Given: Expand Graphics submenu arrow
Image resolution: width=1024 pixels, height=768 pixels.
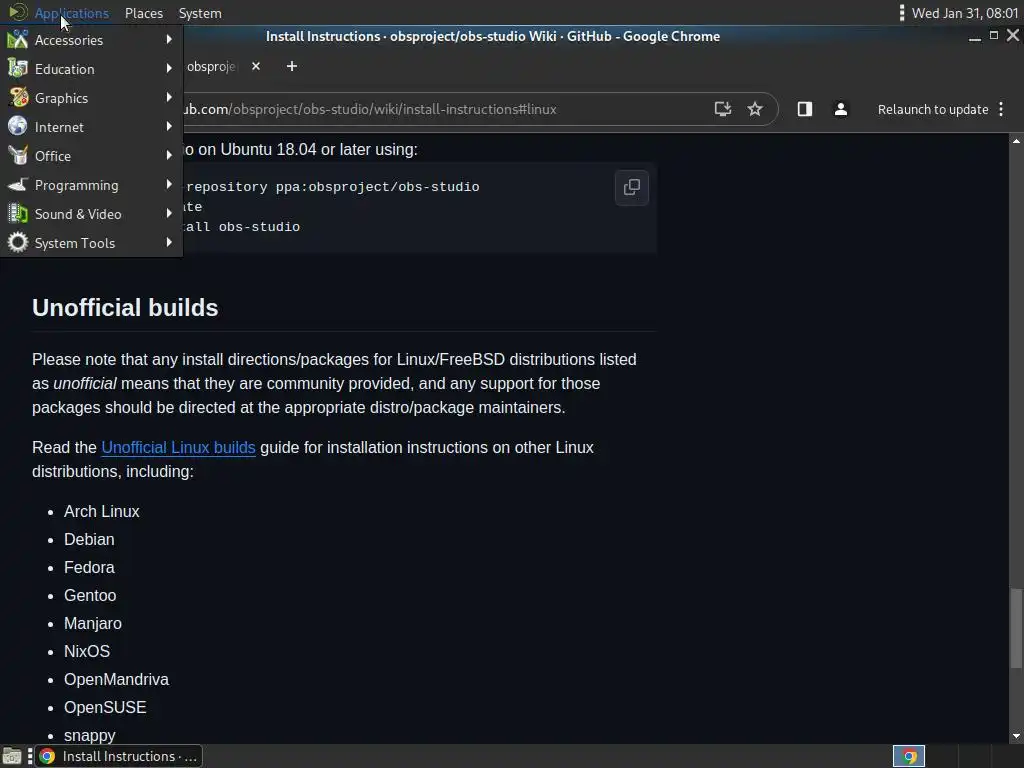Looking at the screenshot, I should tap(169, 97).
